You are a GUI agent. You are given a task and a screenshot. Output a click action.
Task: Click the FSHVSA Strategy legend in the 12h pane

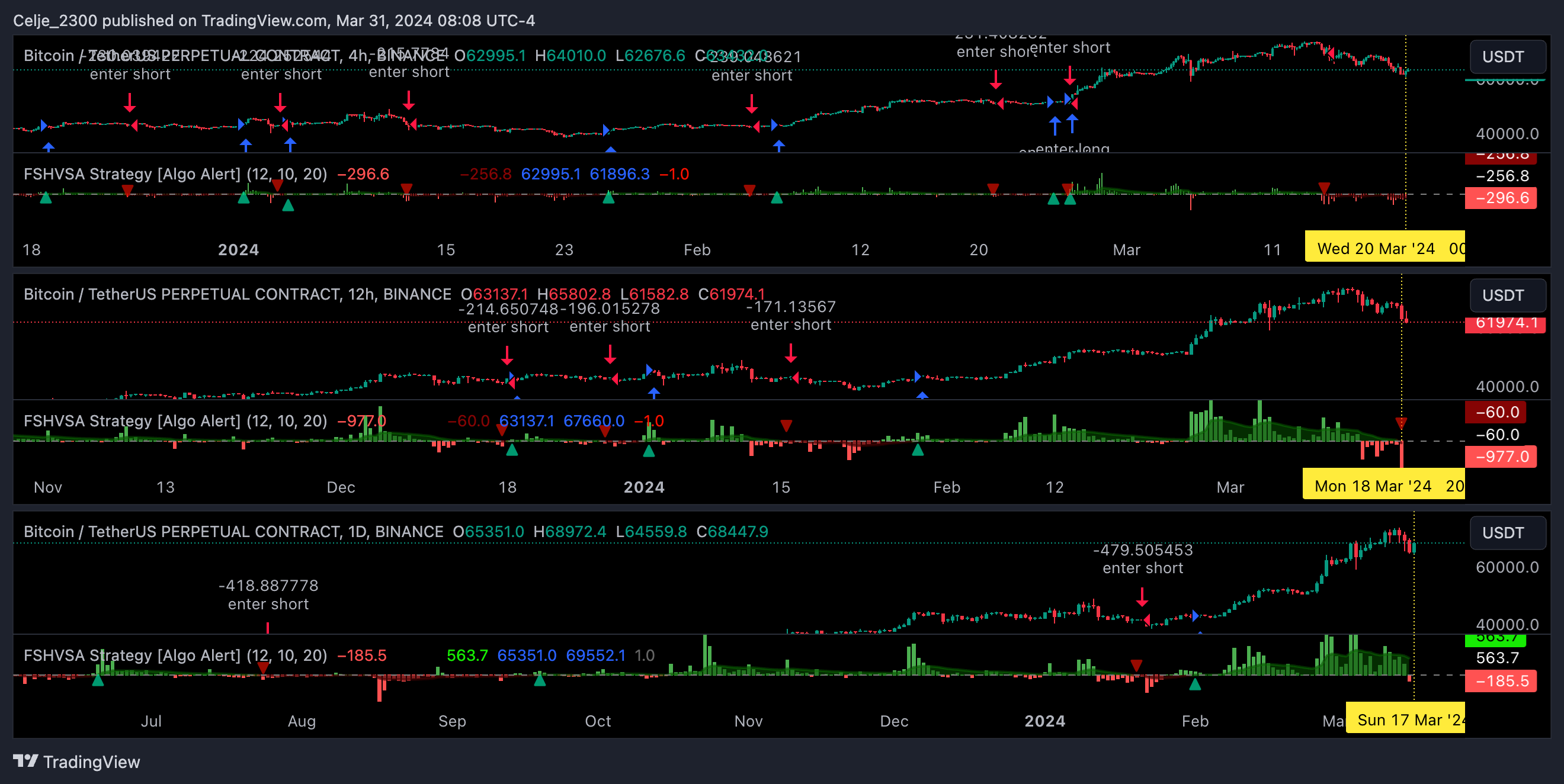click(175, 420)
